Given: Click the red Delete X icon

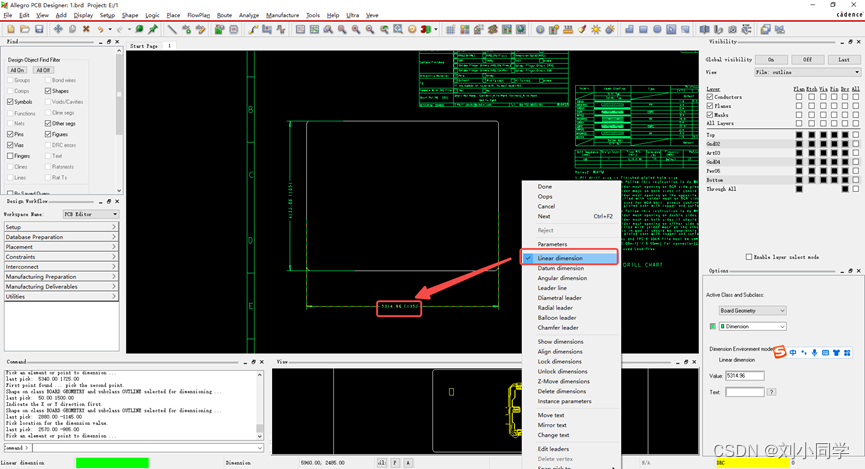Looking at the screenshot, I should click(86, 29).
